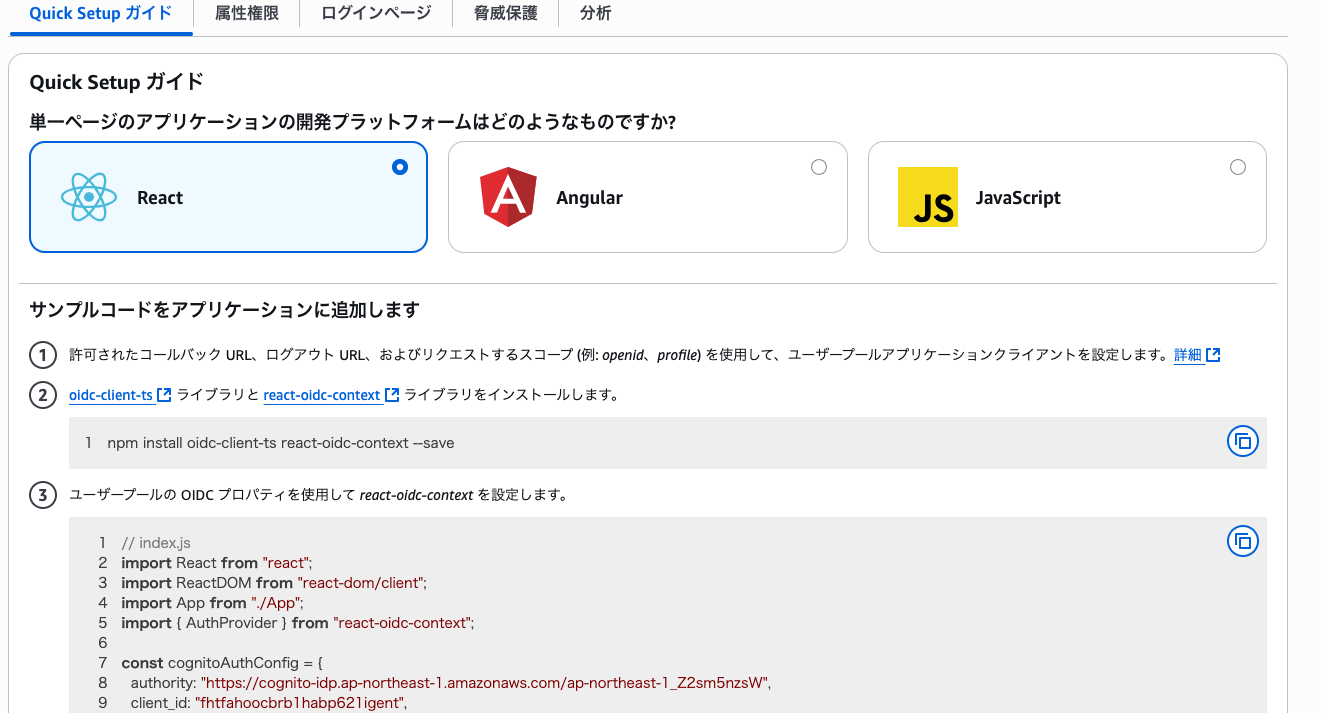Follow the react-oidc-context library link

pyautogui.click(x=322, y=395)
